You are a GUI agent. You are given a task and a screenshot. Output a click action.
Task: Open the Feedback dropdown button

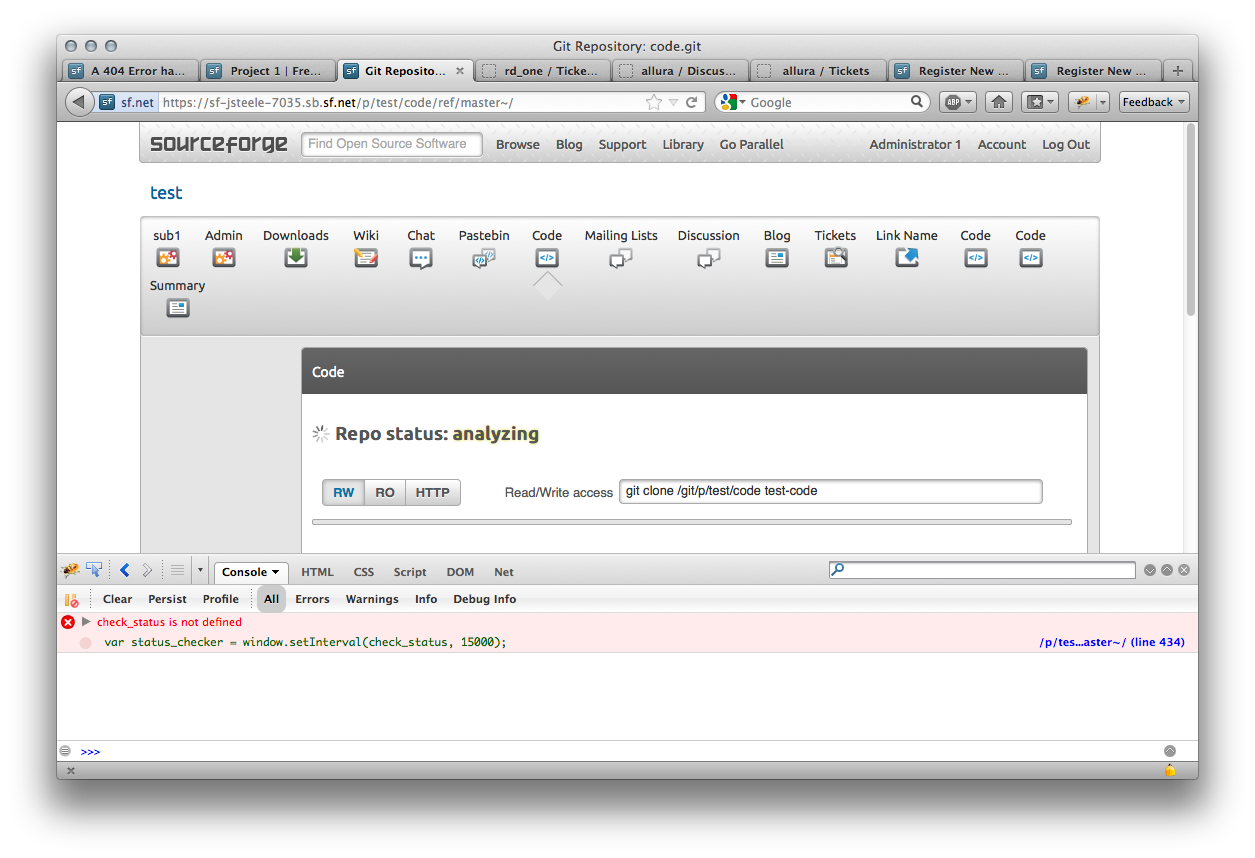tap(1154, 102)
